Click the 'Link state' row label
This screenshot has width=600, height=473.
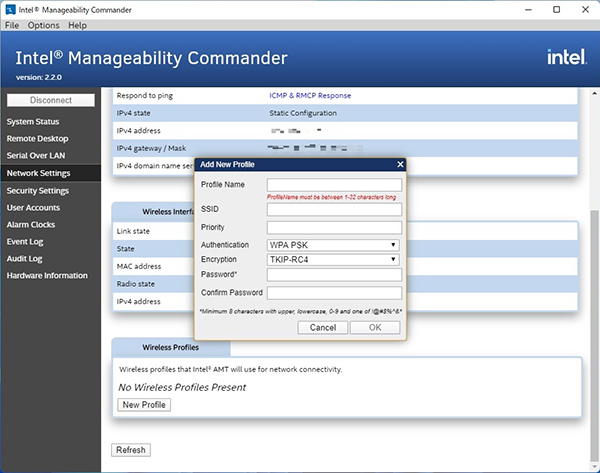(133, 231)
